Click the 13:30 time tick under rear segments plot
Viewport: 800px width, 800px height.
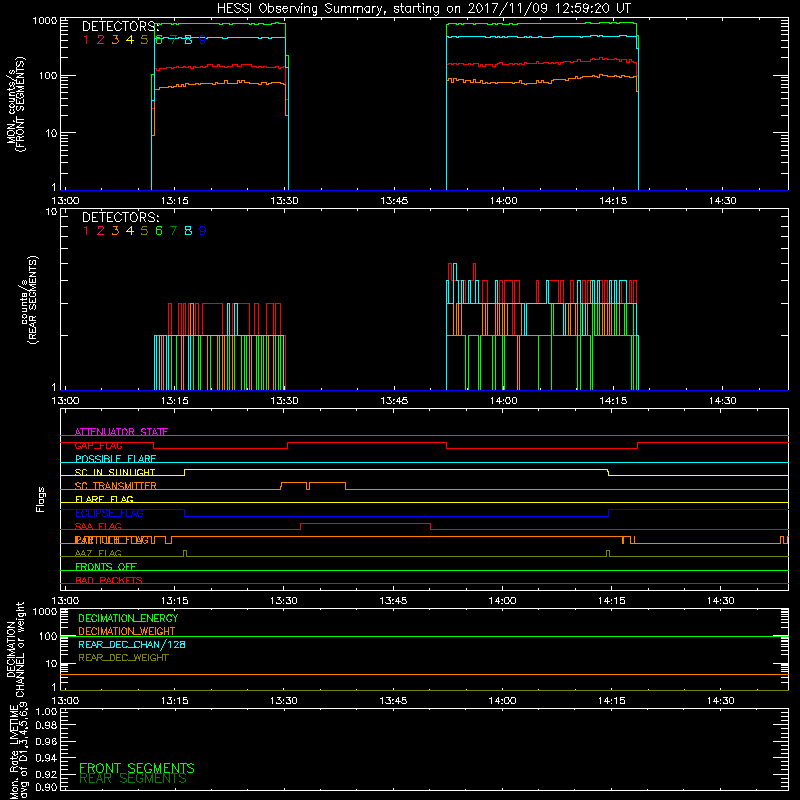pos(284,401)
